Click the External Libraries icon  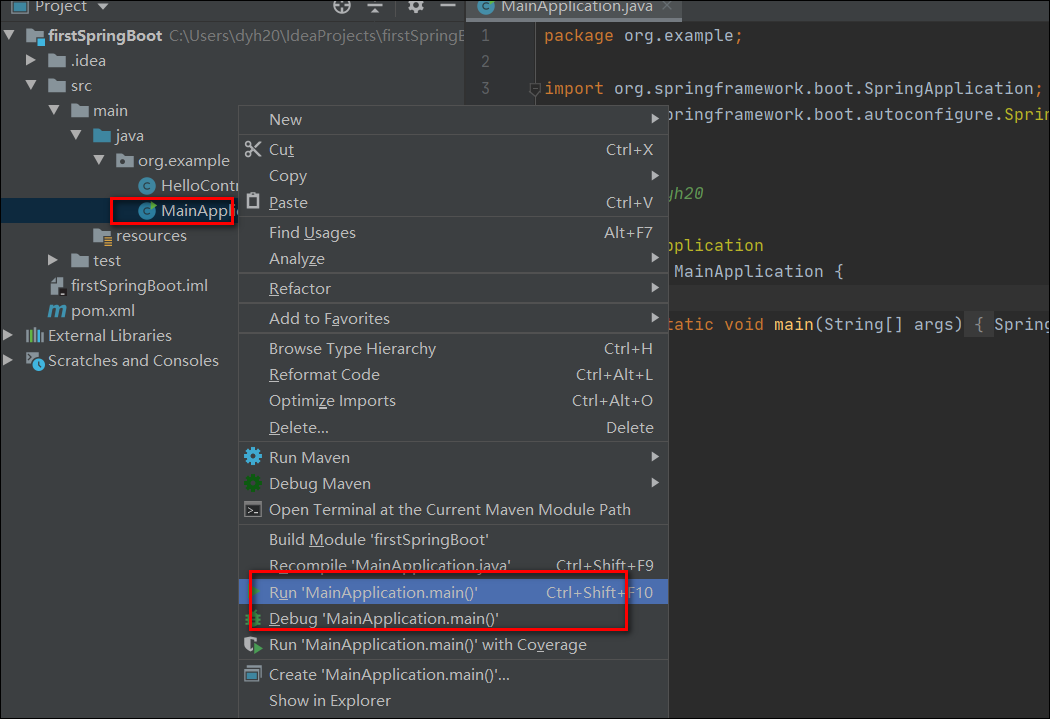[35, 336]
